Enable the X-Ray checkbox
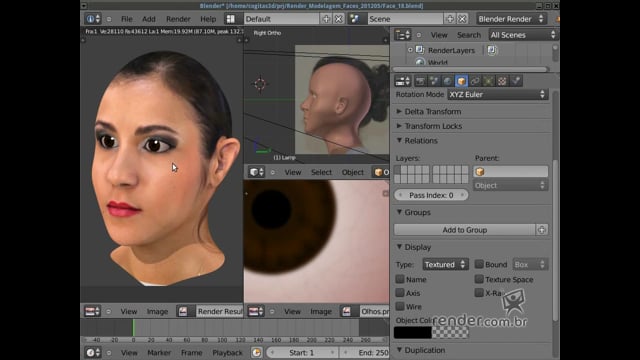 click(x=479, y=293)
